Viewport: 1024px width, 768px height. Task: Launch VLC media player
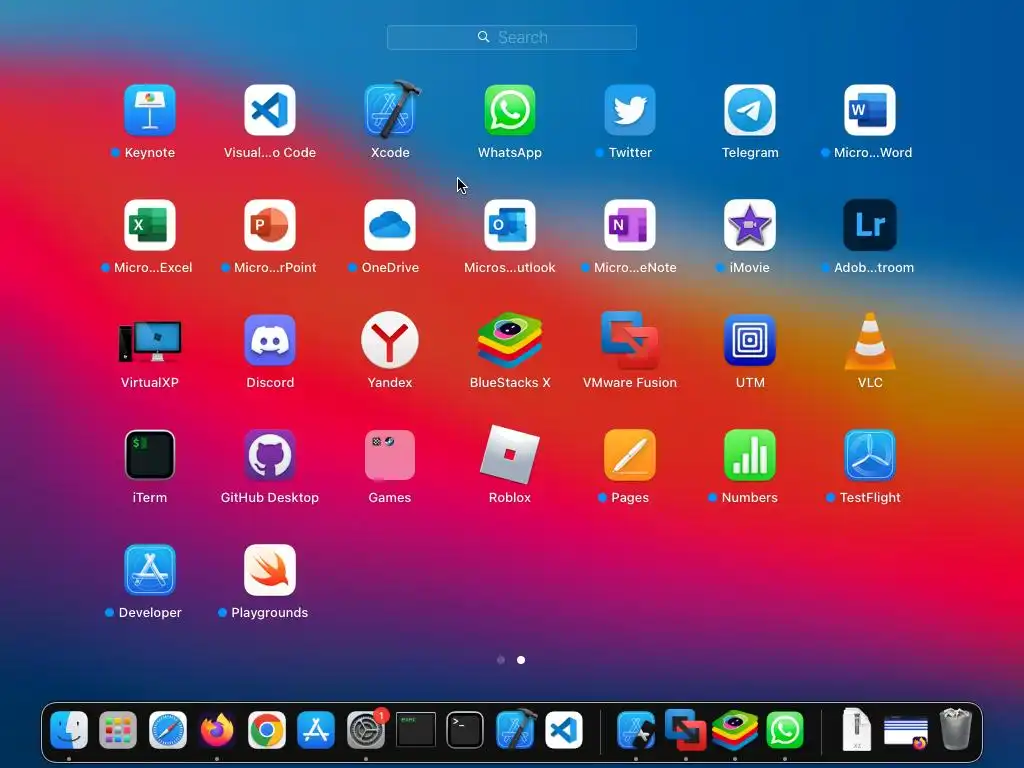(870, 340)
